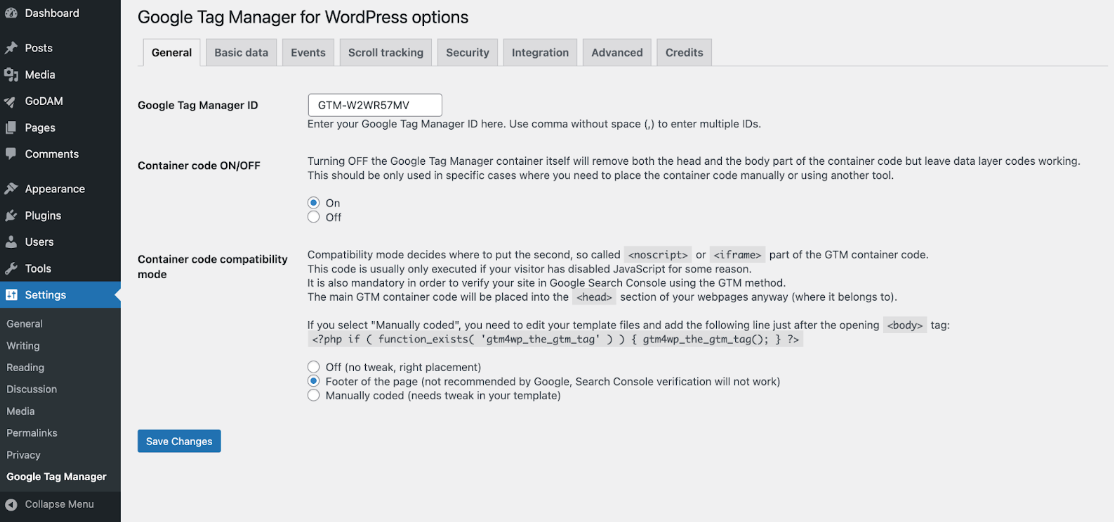The height and width of the screenshot is (522, 1114).
Task: Select the container code Off radio button
Action: click(314, 217)
